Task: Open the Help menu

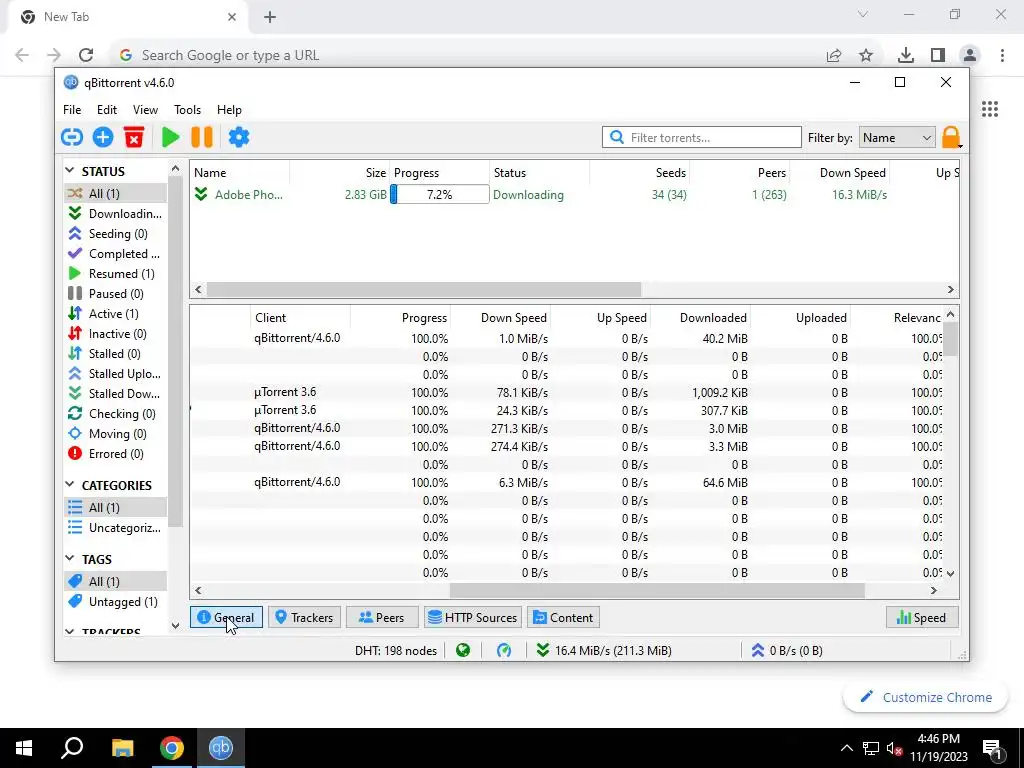Action: pyautogui.click(x=229, y=110)
